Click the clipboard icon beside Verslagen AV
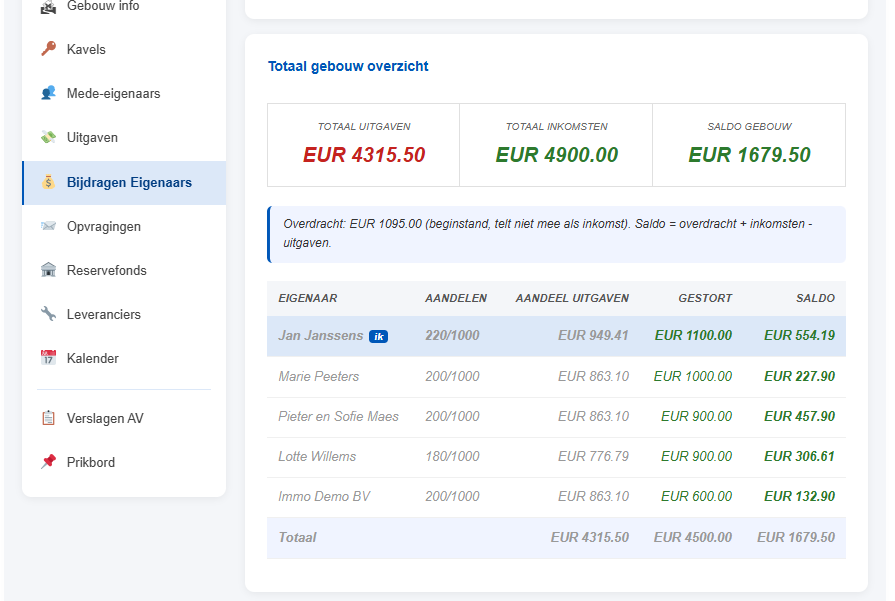The height and width of the screenshot is (601, 895). (49, 418)
